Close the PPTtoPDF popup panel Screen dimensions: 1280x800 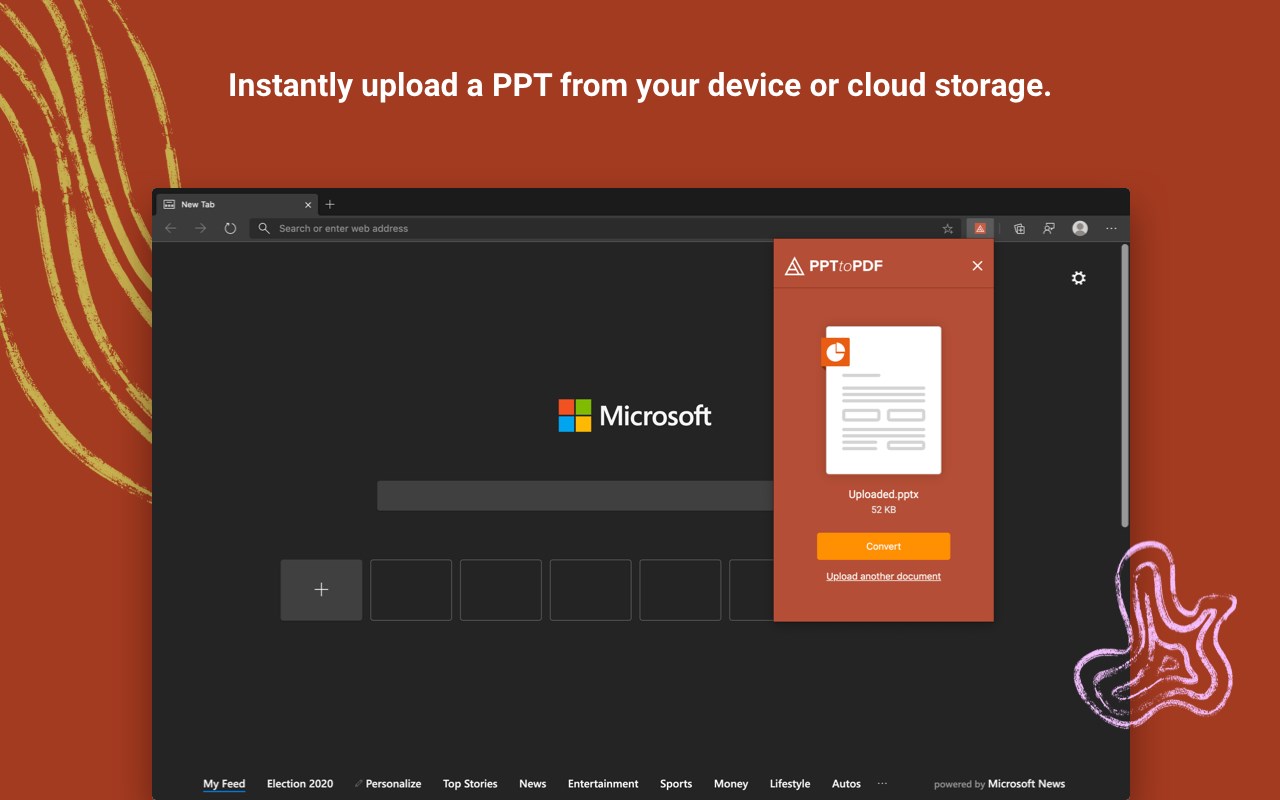[977, 266]
